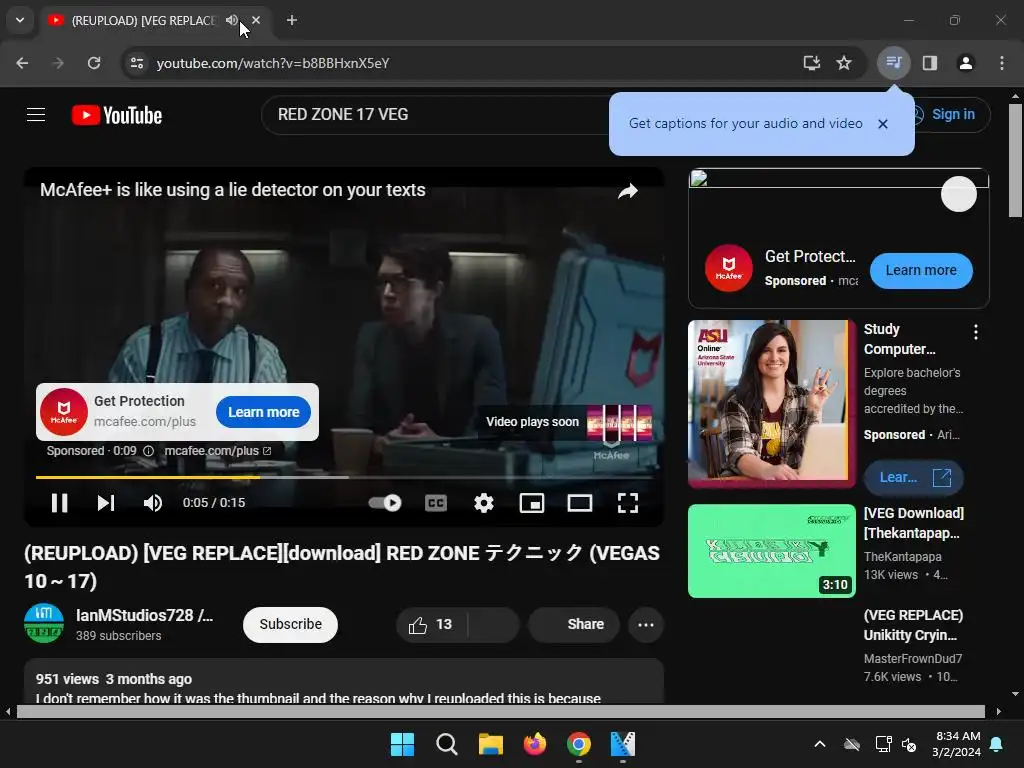
Task: Click Learn more on video ad overlay
Action: [x=263, y=412]
